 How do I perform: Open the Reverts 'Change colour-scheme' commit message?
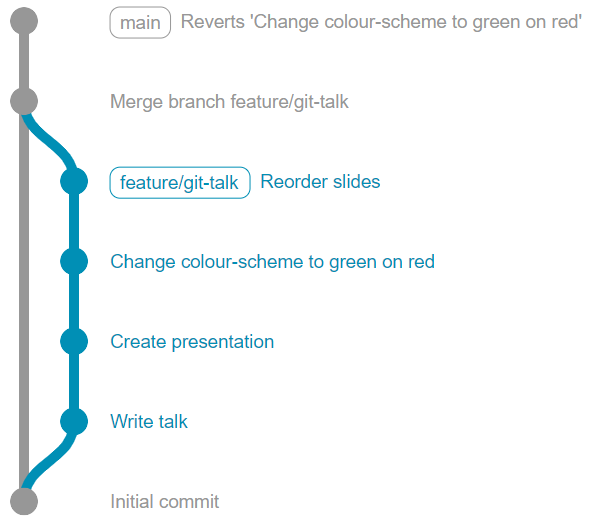pos(381,22)
